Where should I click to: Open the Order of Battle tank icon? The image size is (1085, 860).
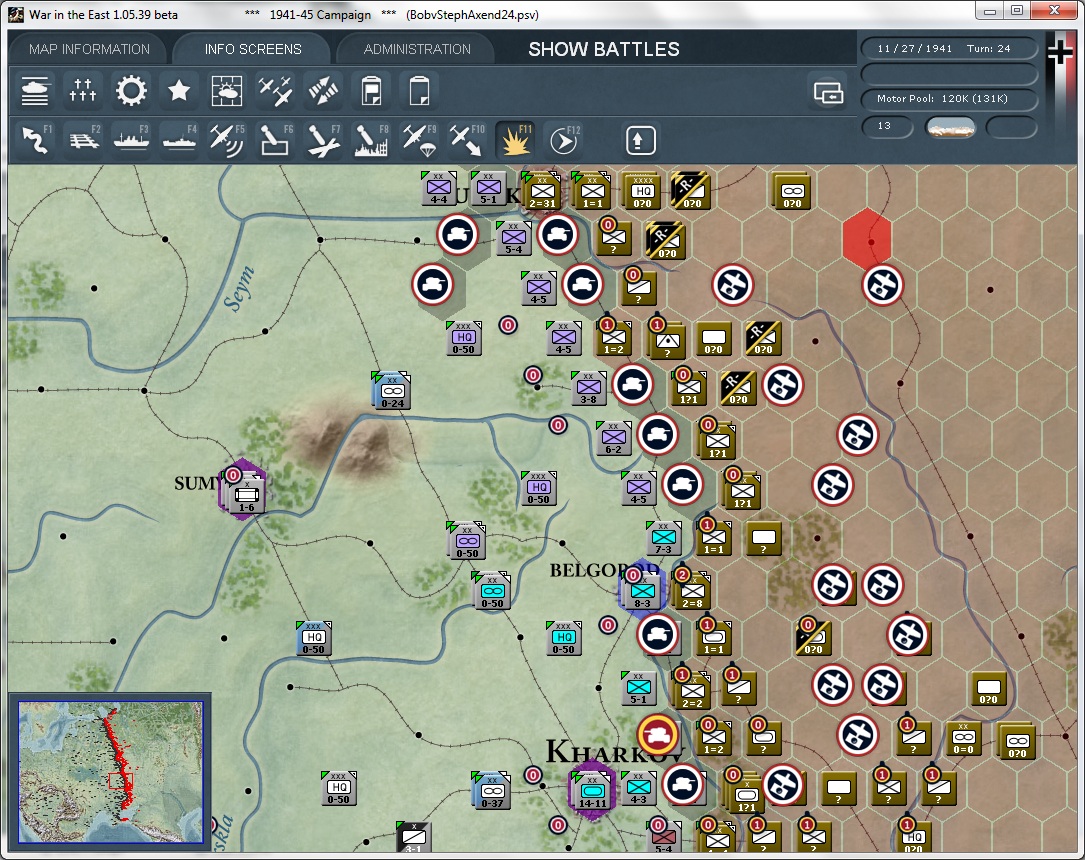point(35,91)
